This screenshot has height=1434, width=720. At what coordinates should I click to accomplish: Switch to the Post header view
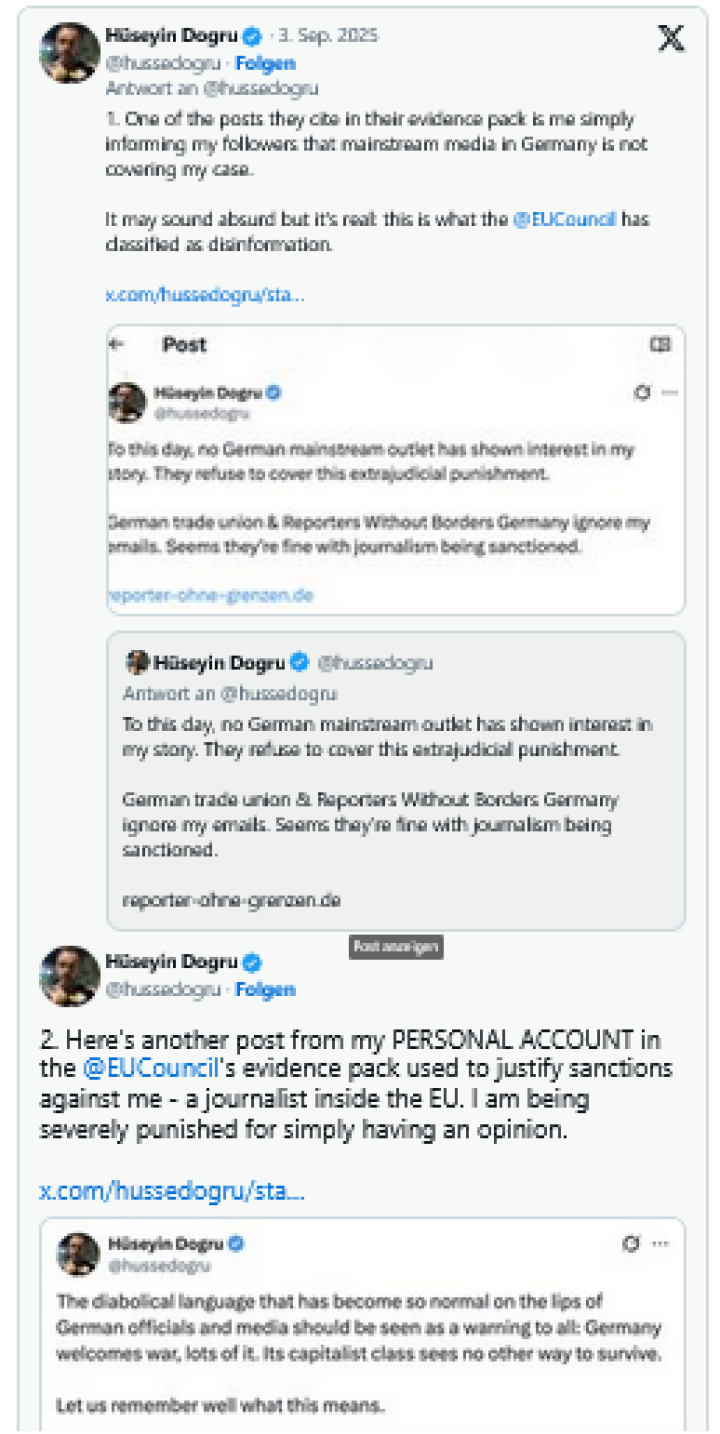click(185, 344)
